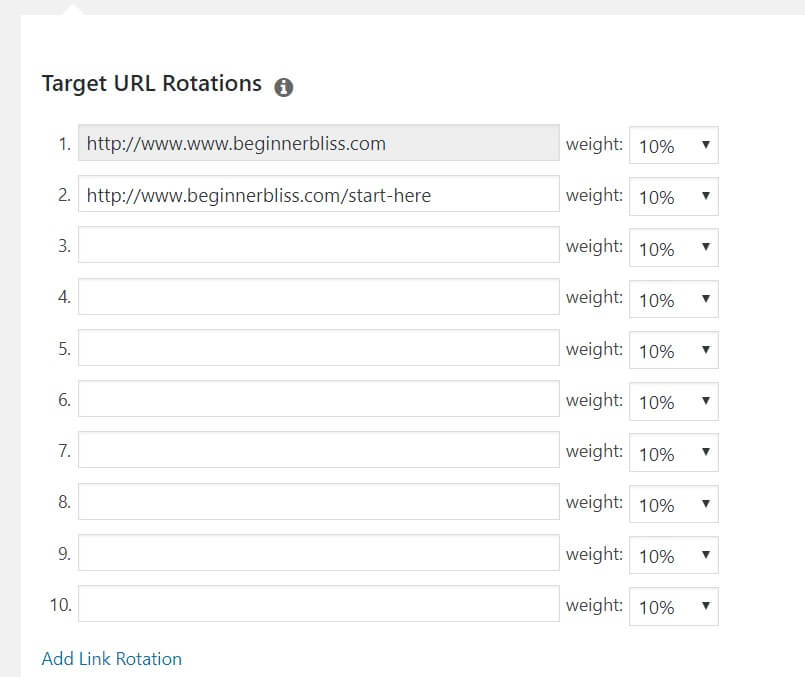The height and width of the screenshot is (677, 805).
Task: Click the info icon beside Target URL Rotations
Action: [x=284, y=87]
